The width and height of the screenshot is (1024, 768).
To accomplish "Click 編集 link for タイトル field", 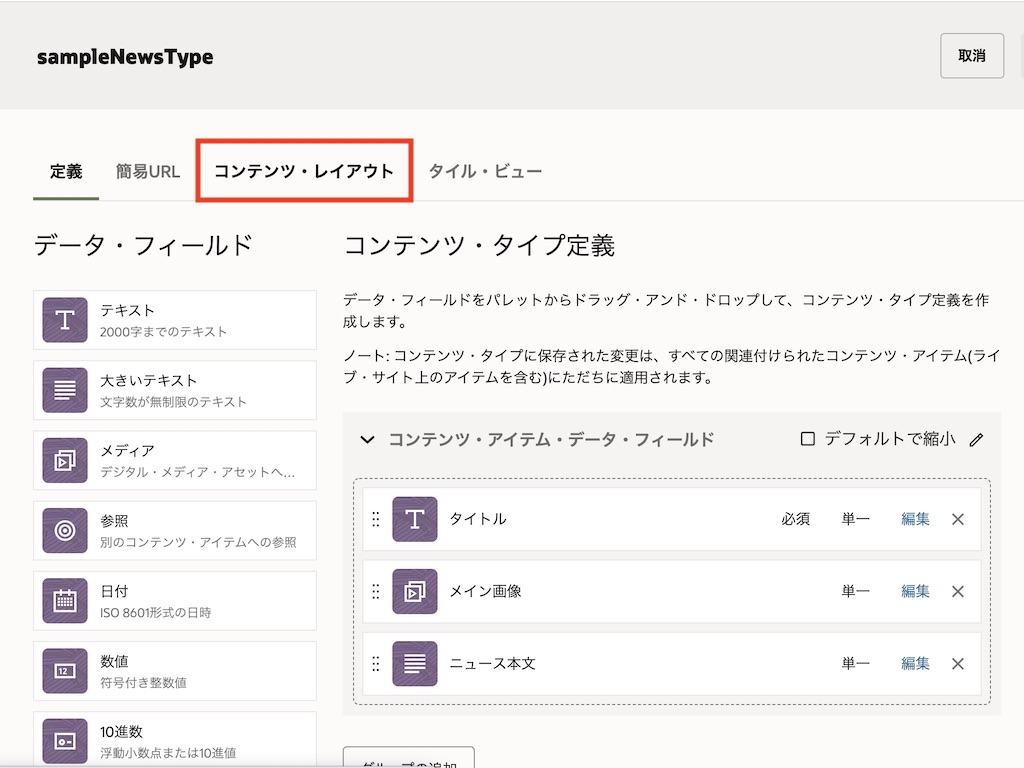I will (x=915, y=519).
